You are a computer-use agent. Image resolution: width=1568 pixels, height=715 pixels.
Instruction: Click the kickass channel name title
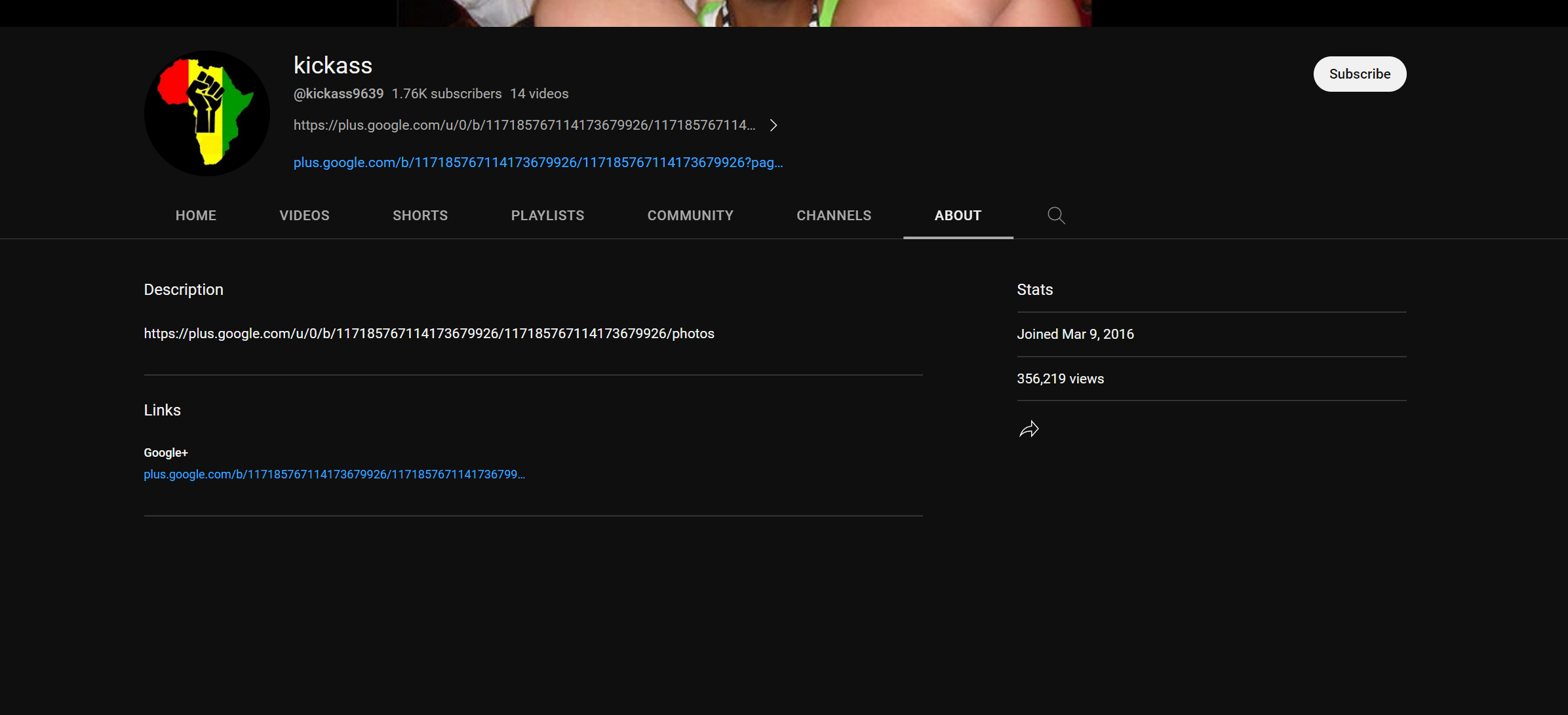coord(333,66)
